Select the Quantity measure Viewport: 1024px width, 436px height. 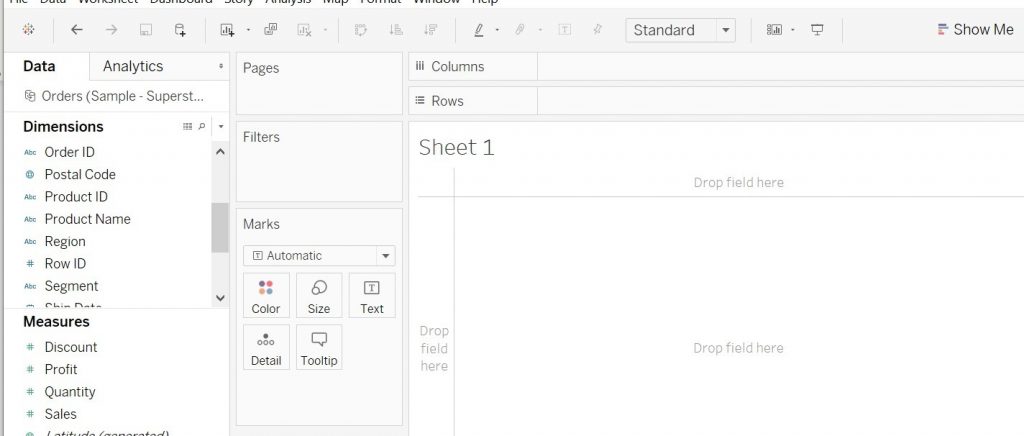pyautogui.click(x=69, y=392)
